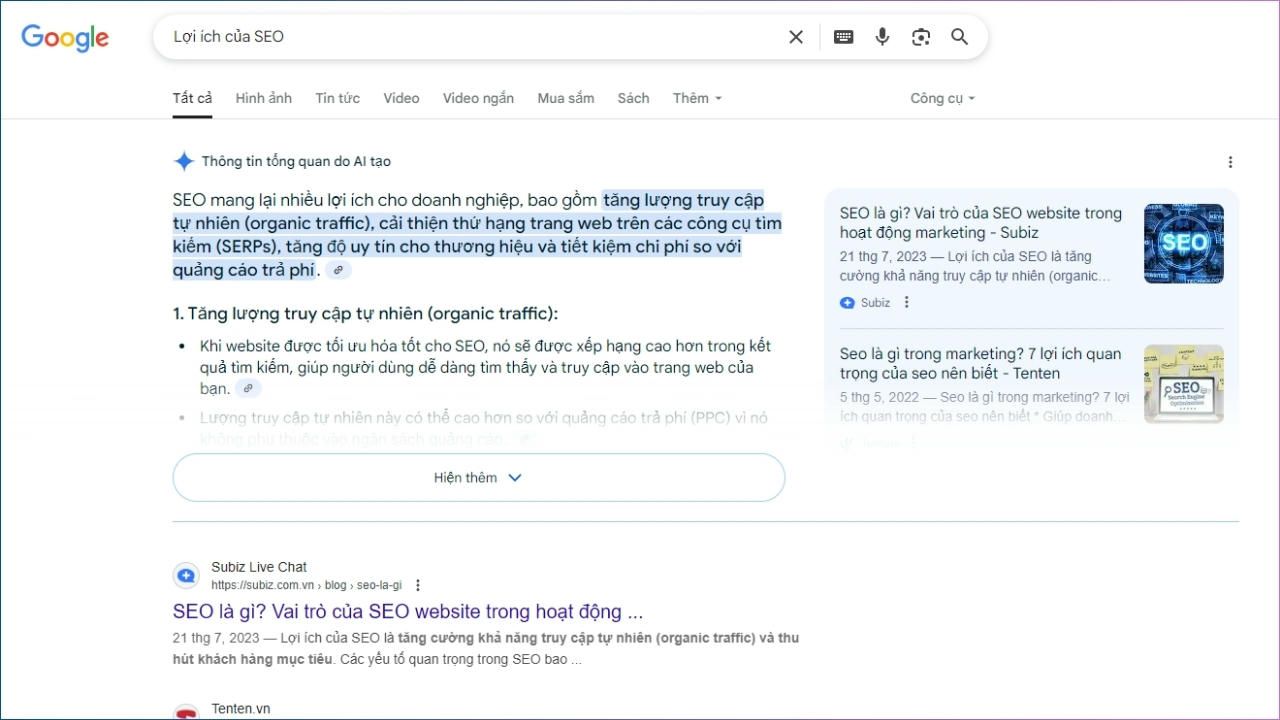This screenshot has height=720, width=1280.
Task: Click 'Subiz Live Chat' site name
Action: click(259, 567)
